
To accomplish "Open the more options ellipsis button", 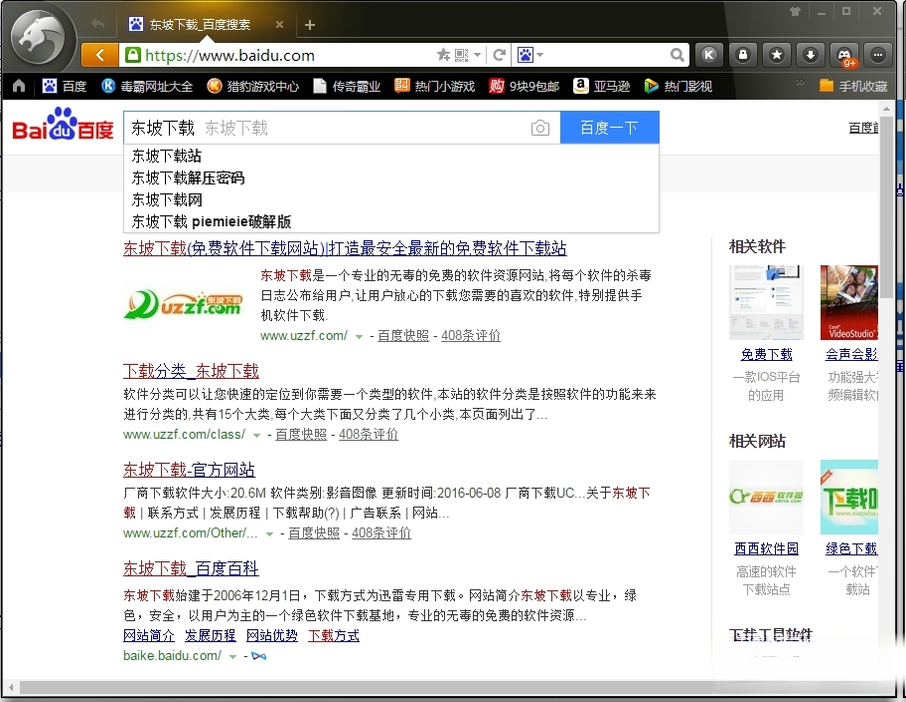I will [878, 55].
